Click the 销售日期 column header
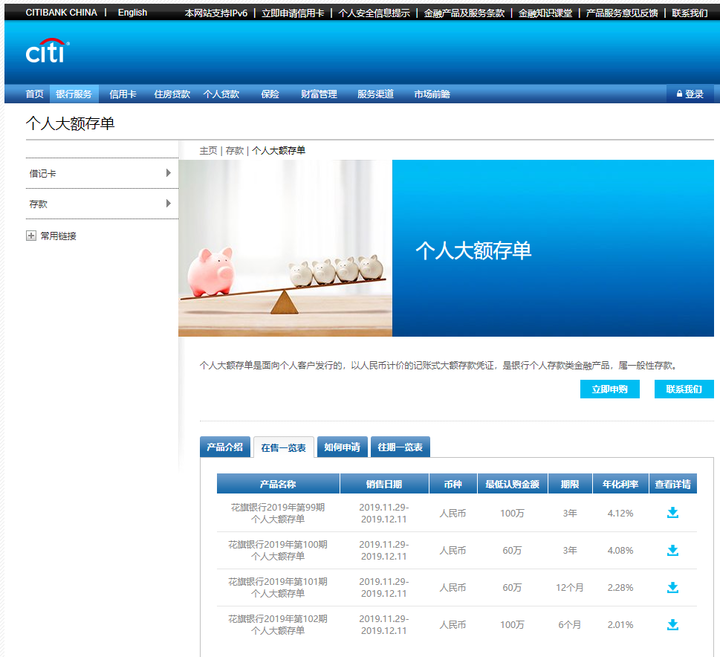Viewport: 720px width, 657px height. point(384,484)
